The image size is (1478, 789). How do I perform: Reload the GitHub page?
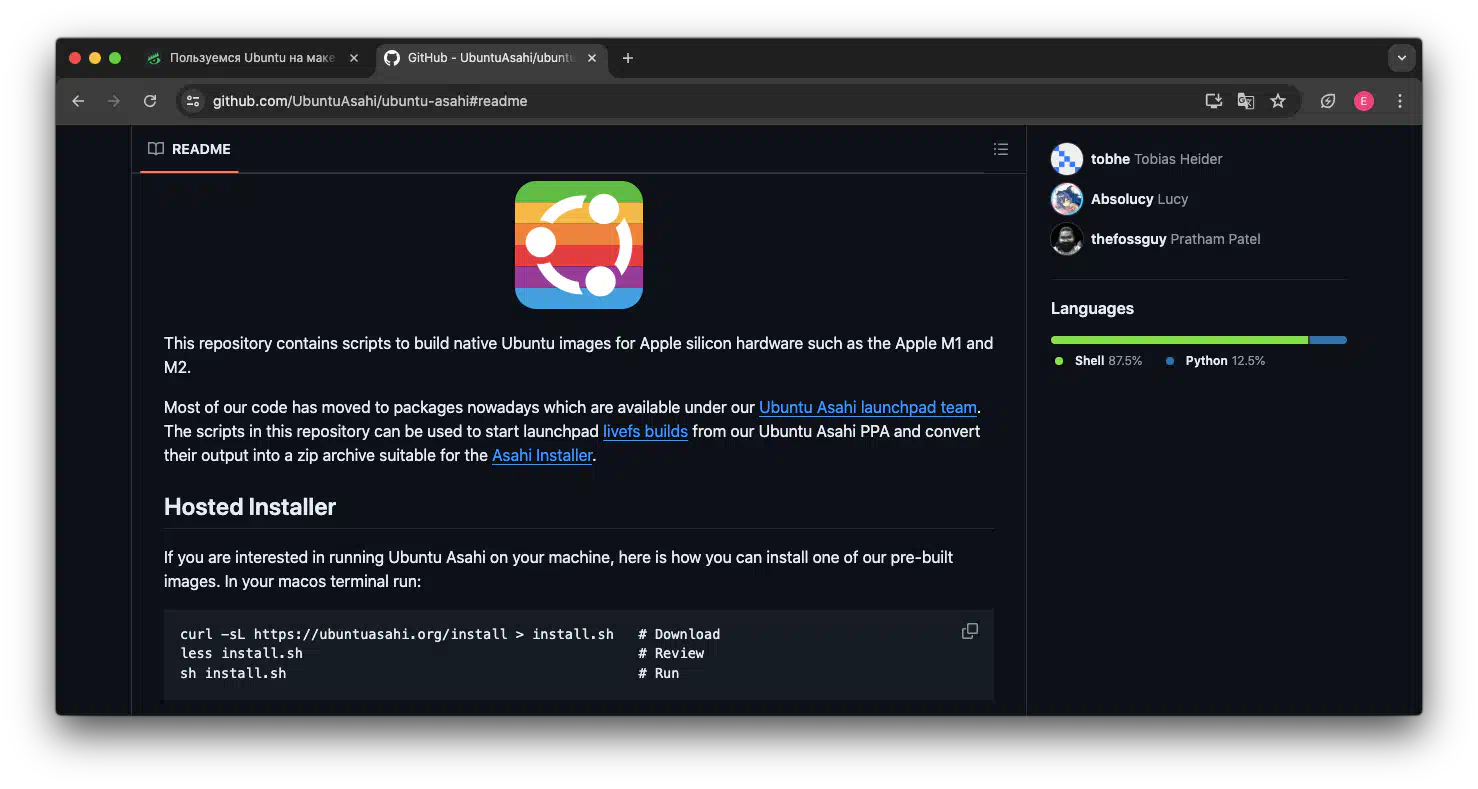coord(150,101)
